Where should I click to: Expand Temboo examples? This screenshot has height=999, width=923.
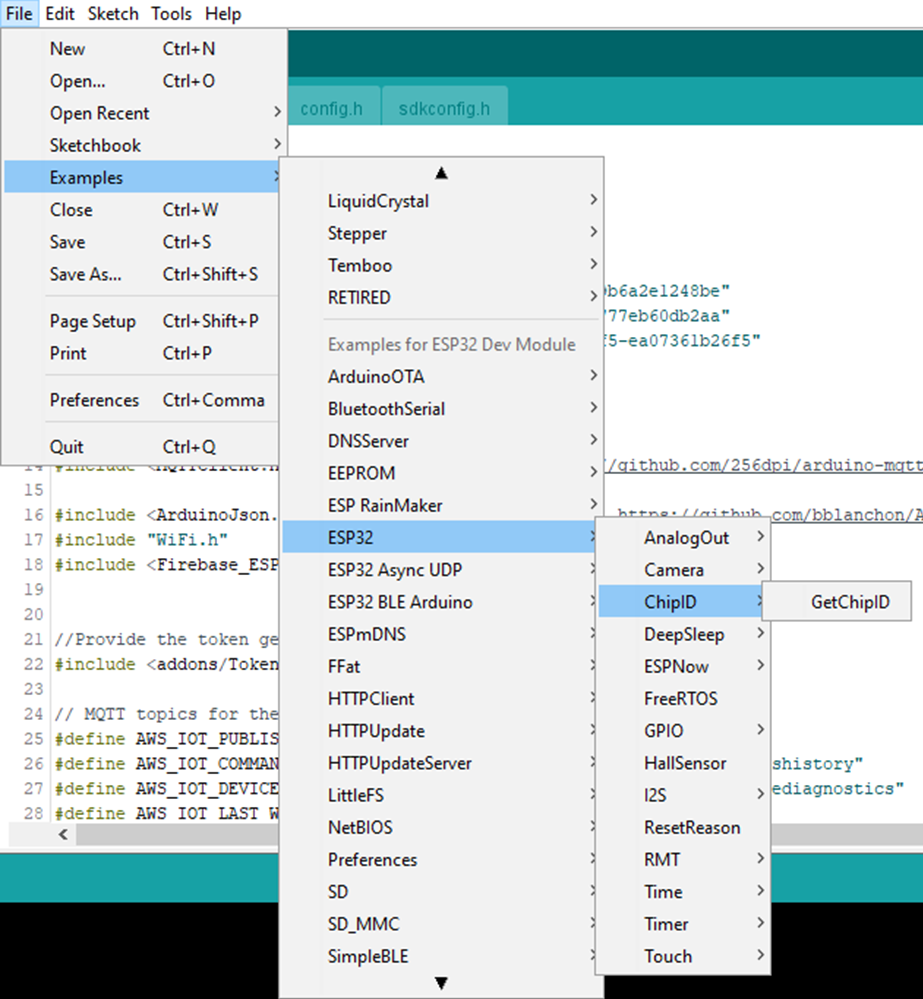pyautogui.click(x=441, y=265)
